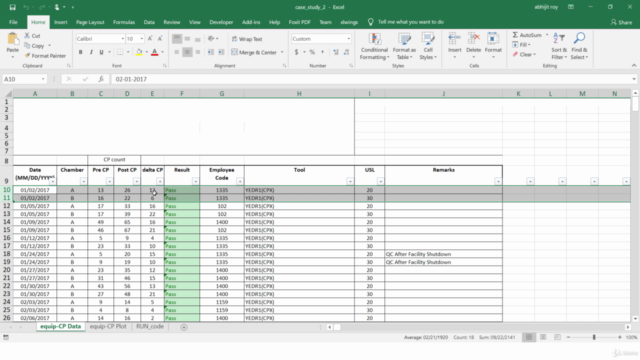
Task: Click the Save icon in the title bar
Action: click(x=12, y=7)
